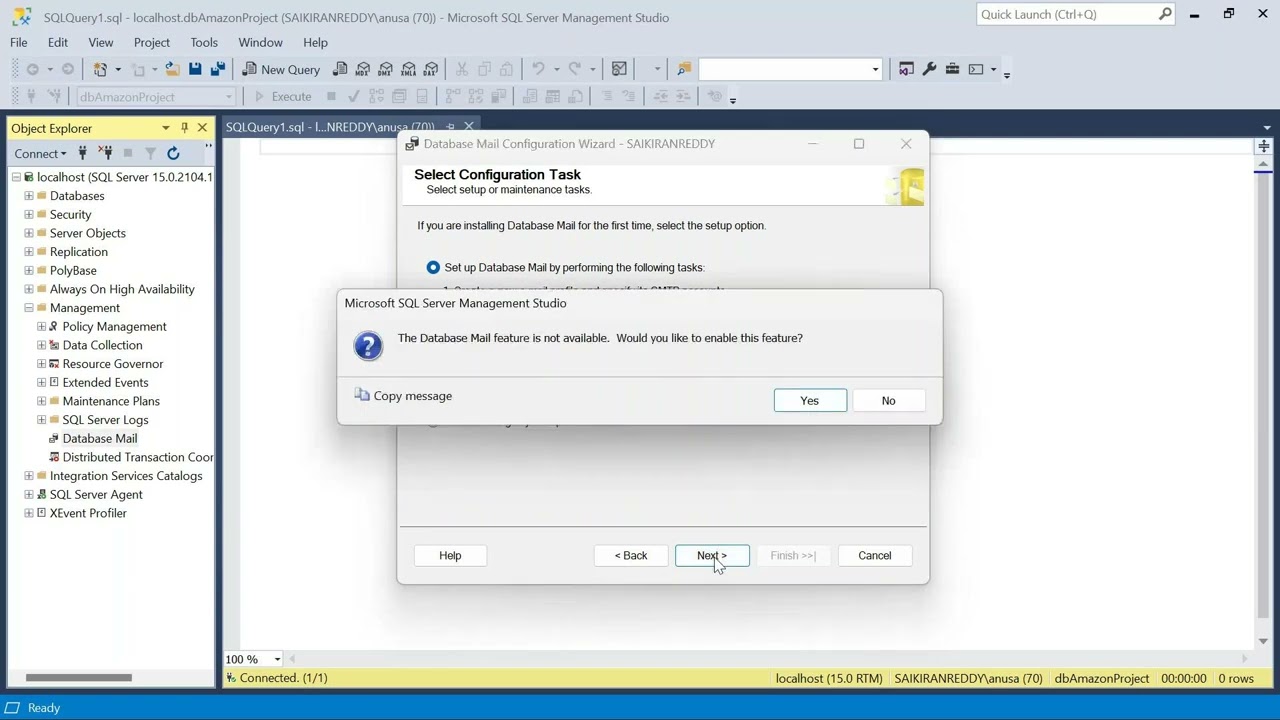1280x720 pixels.
Task: Click the wizard's Back button
Action: (631, 556)
